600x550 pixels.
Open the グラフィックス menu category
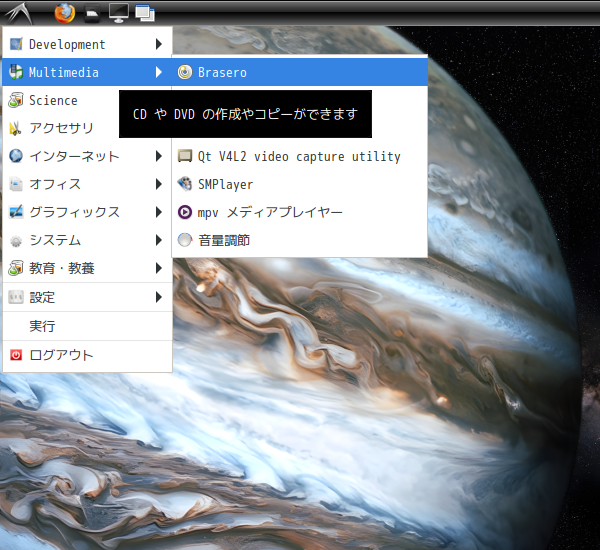tap(87, 212)
